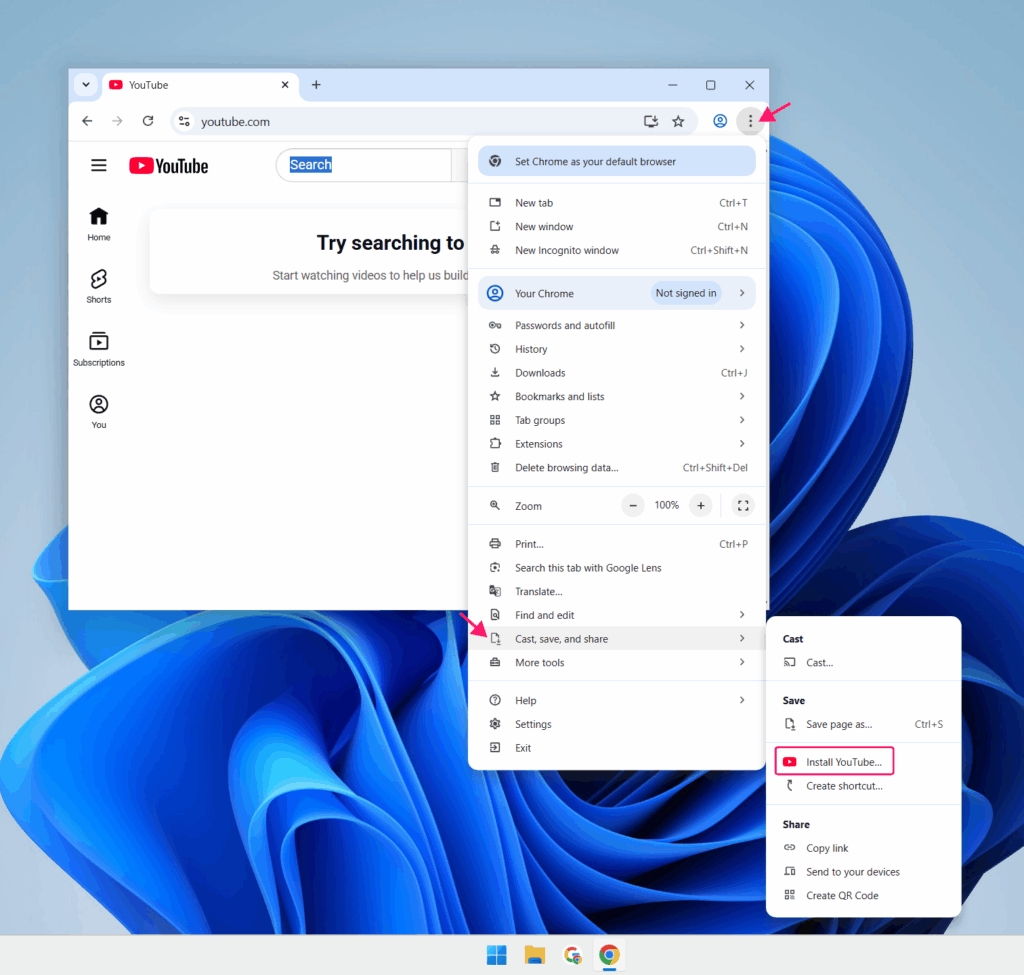
Task: Expand Find and edit submenu
Action: pos(616,615)
